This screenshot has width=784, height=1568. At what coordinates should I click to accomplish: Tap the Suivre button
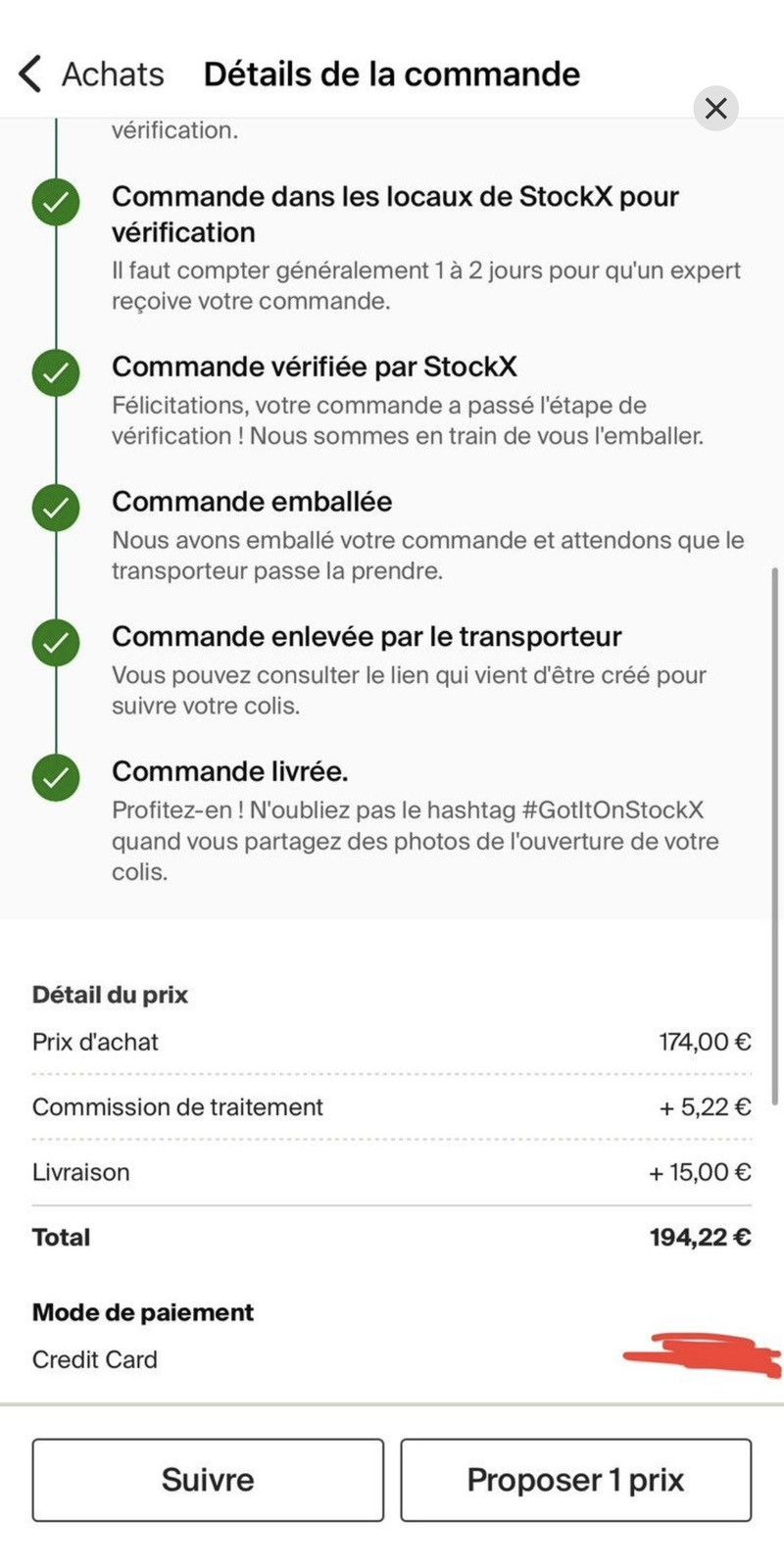pyautogui.click(x=208, y=1480)
